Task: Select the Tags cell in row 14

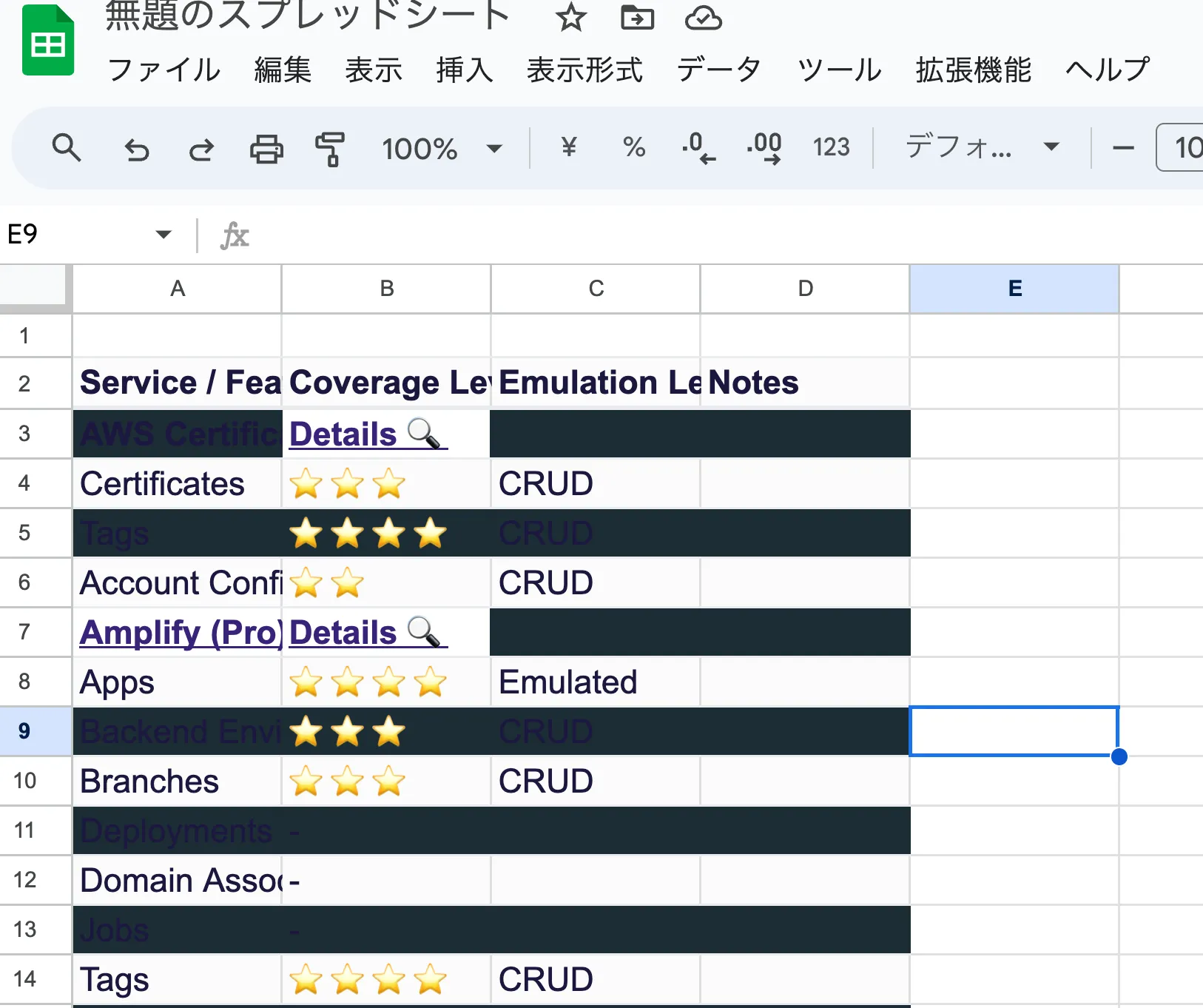Action: (178, 979)
